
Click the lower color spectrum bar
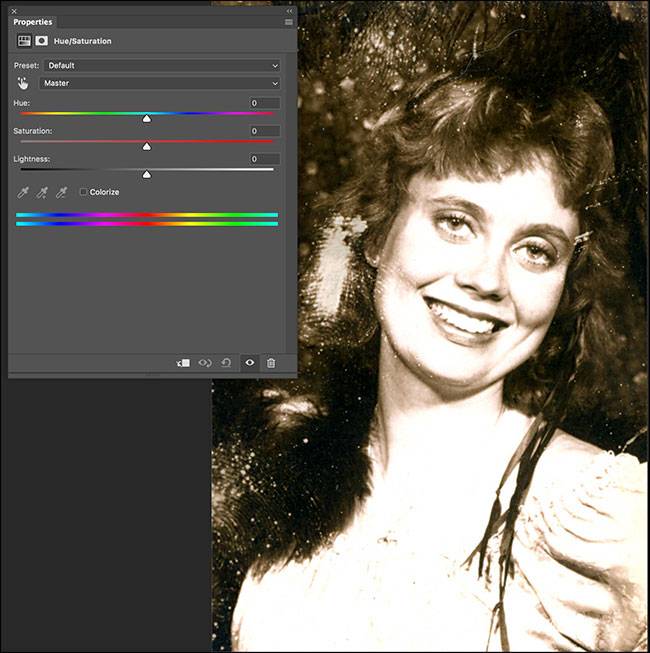147,224
